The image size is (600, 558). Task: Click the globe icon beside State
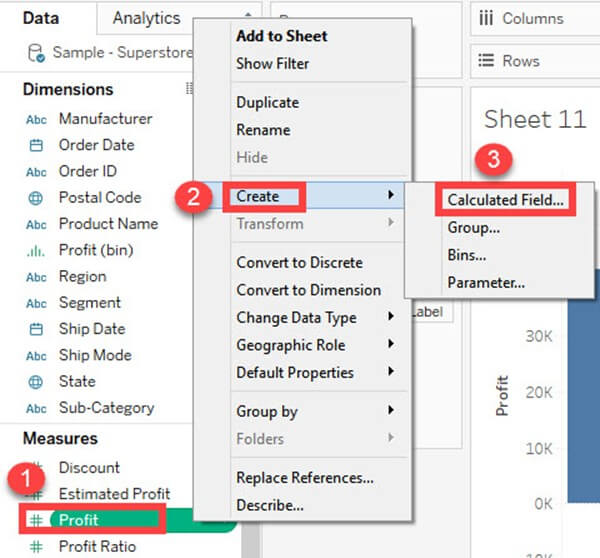click(x=36, y=381)
